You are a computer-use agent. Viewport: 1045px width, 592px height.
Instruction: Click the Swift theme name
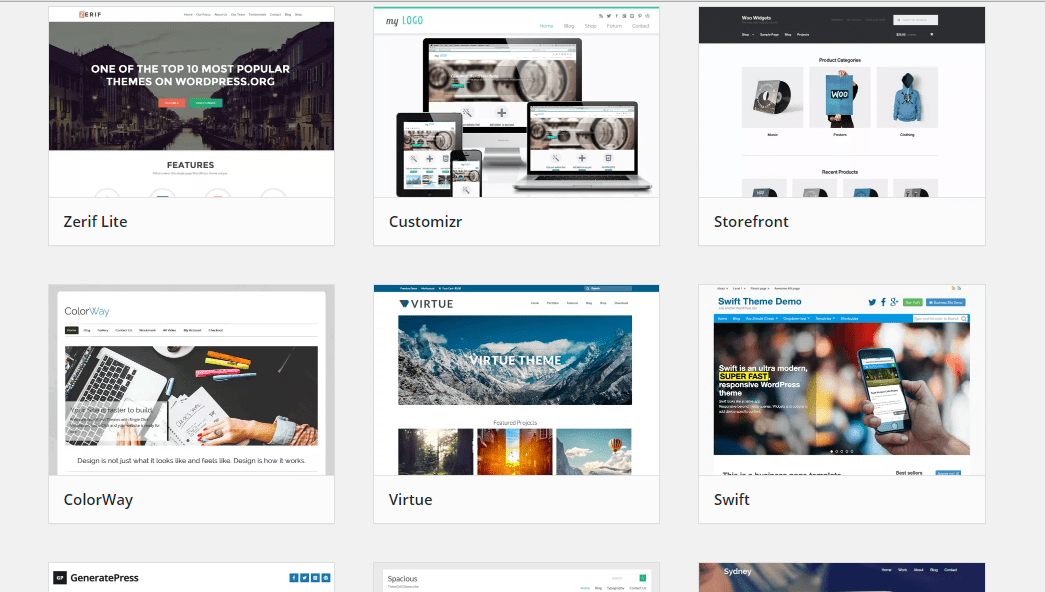coord(732,499)
